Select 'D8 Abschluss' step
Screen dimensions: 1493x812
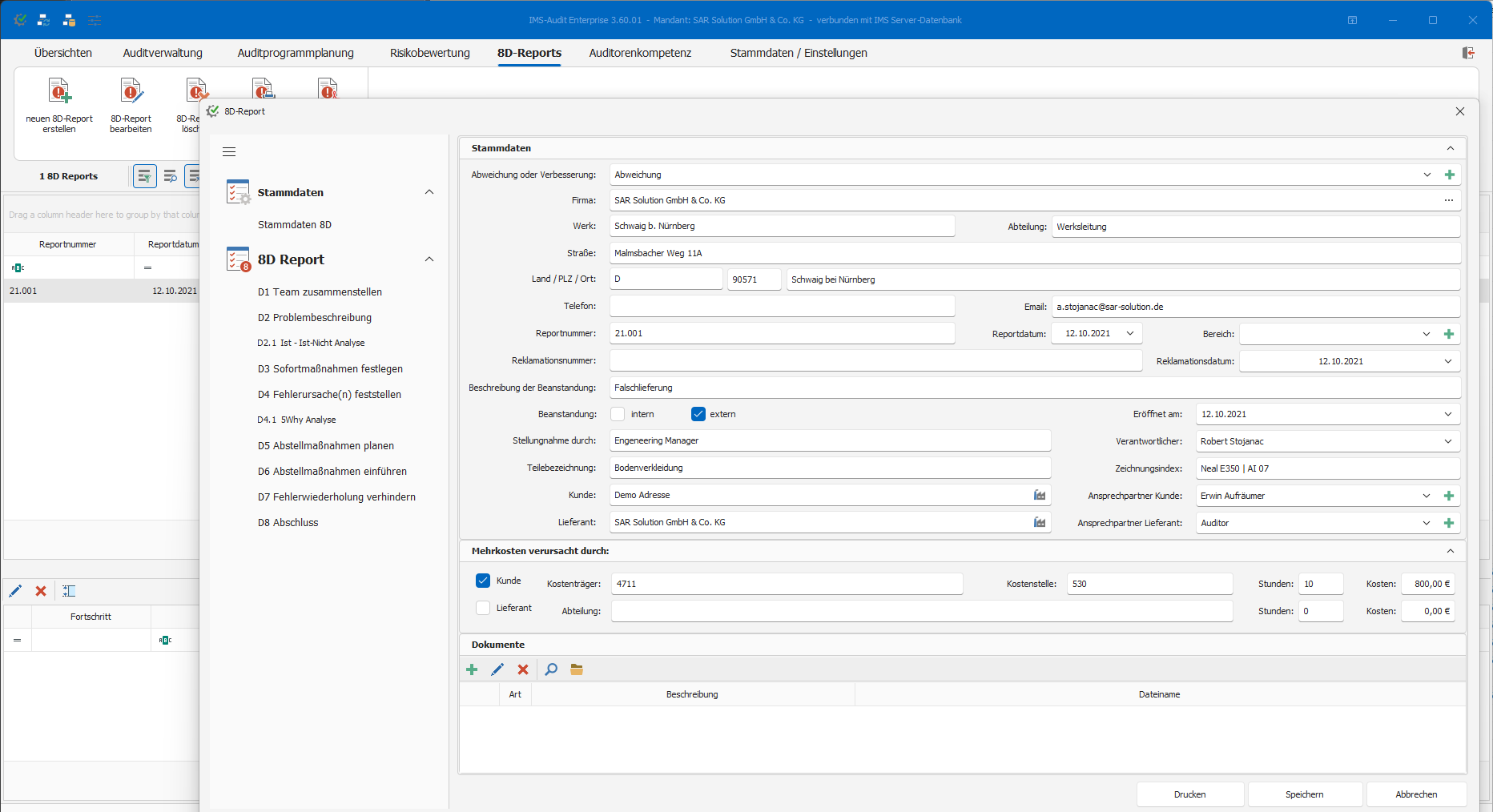pyautogui.click(x=288, y=523)
